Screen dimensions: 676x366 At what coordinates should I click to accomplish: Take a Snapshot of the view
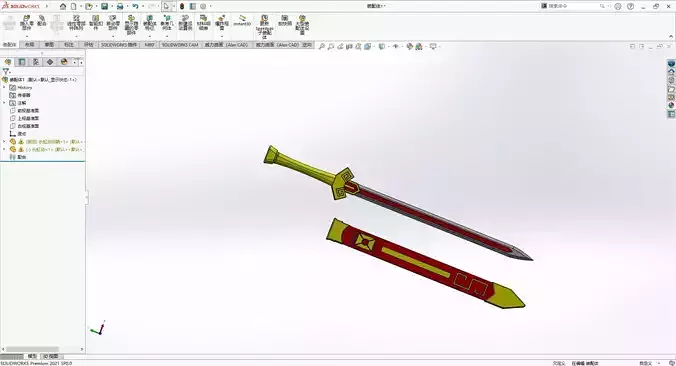(285, 21)
